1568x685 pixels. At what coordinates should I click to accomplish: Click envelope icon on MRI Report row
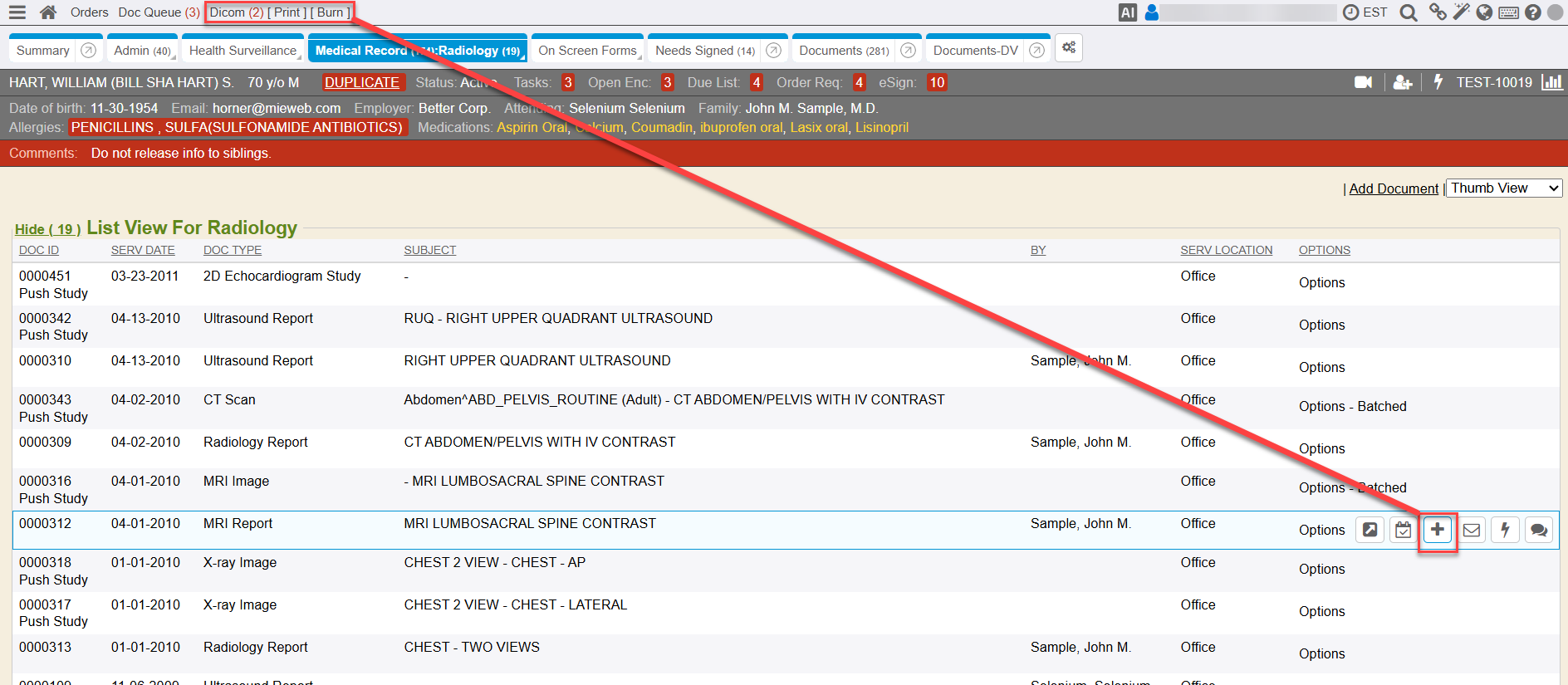coord(1471,530)
